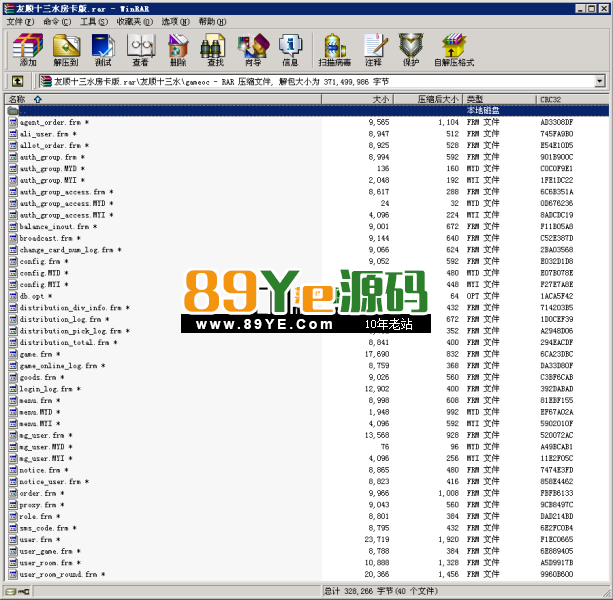613x600 pixels.
Task: Select file game.frm in the list
Action: pos(38,354)
